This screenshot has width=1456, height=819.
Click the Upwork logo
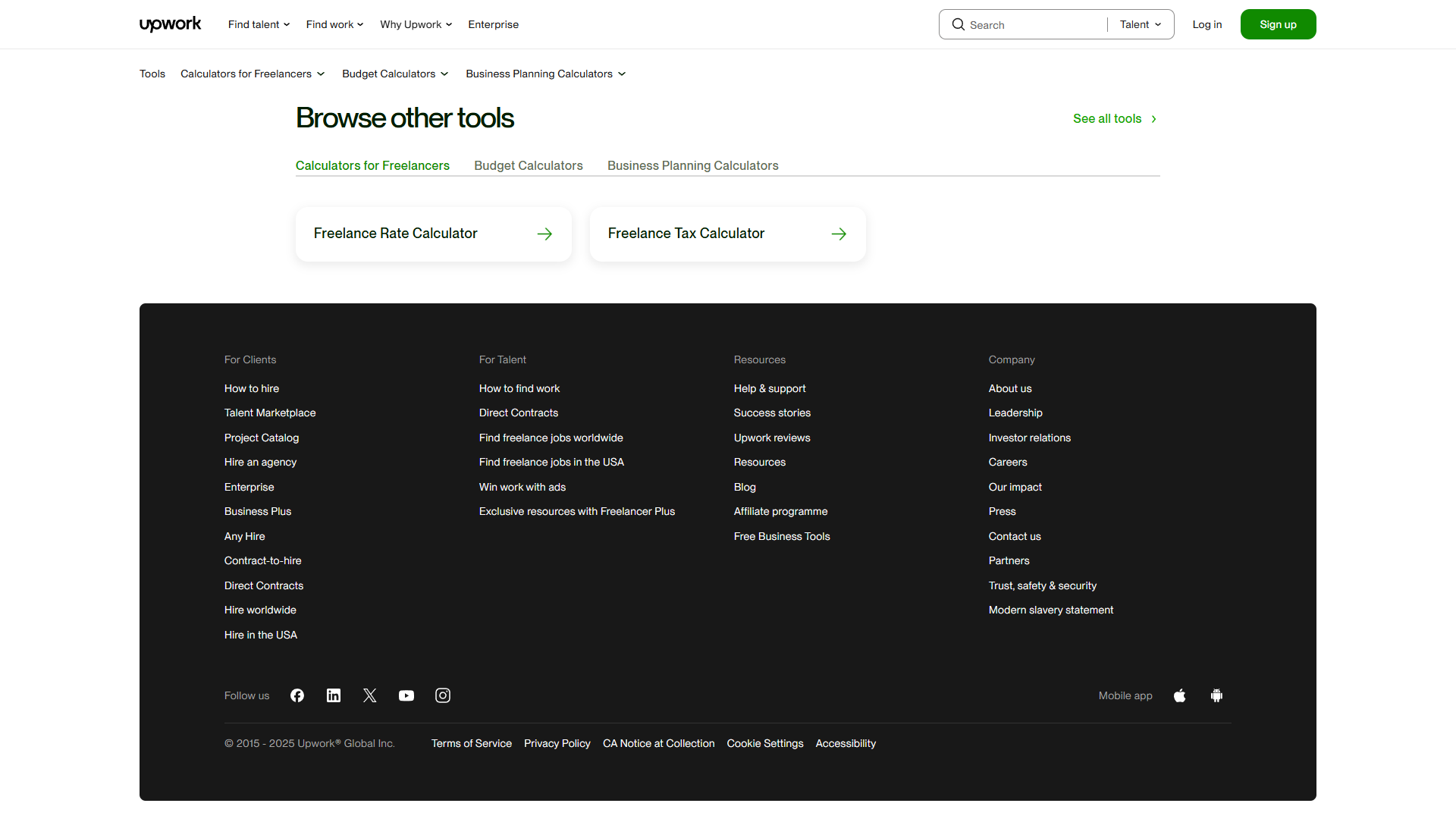170,24
